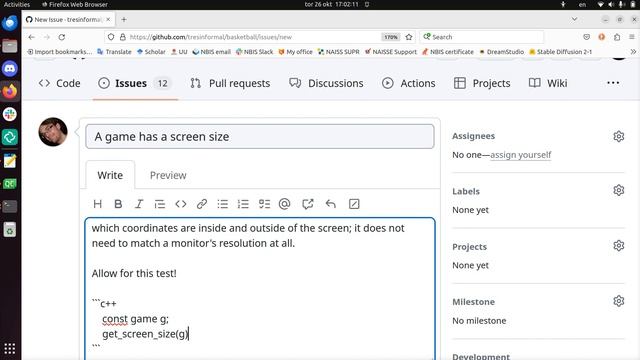Viewport: 640px width, 360px height.
Task: Apply italic formatting in the editor
Action: pos(139,204)
